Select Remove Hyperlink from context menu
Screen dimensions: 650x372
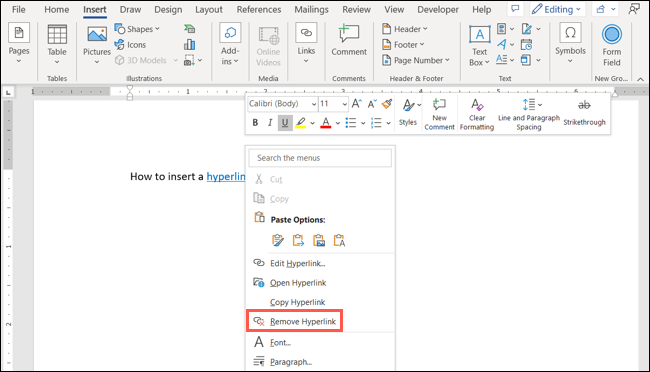click(294, 321)
